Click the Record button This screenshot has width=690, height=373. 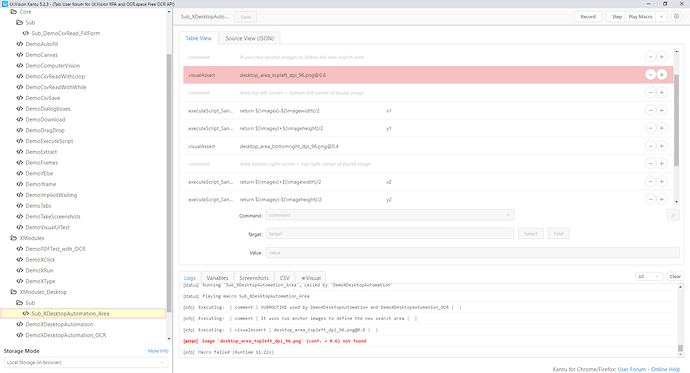pos(588,17)
